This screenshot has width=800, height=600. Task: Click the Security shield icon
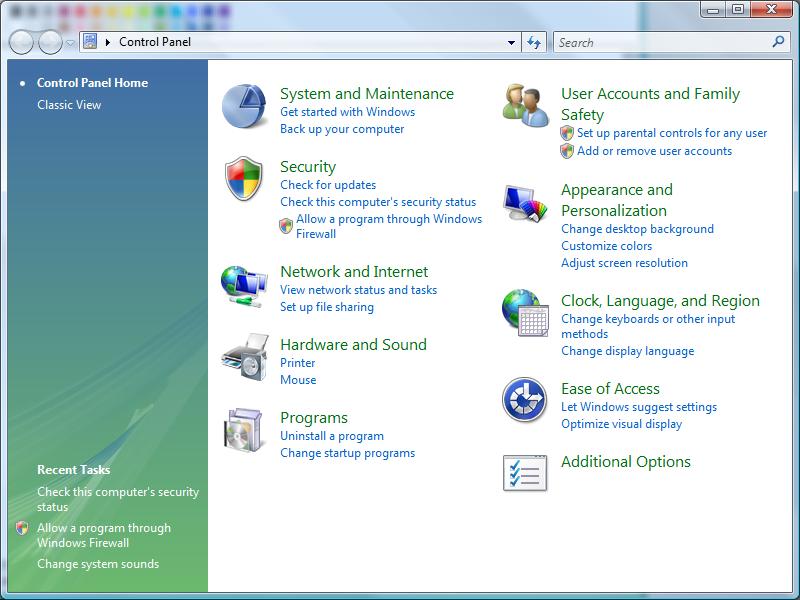coord(244,180)
